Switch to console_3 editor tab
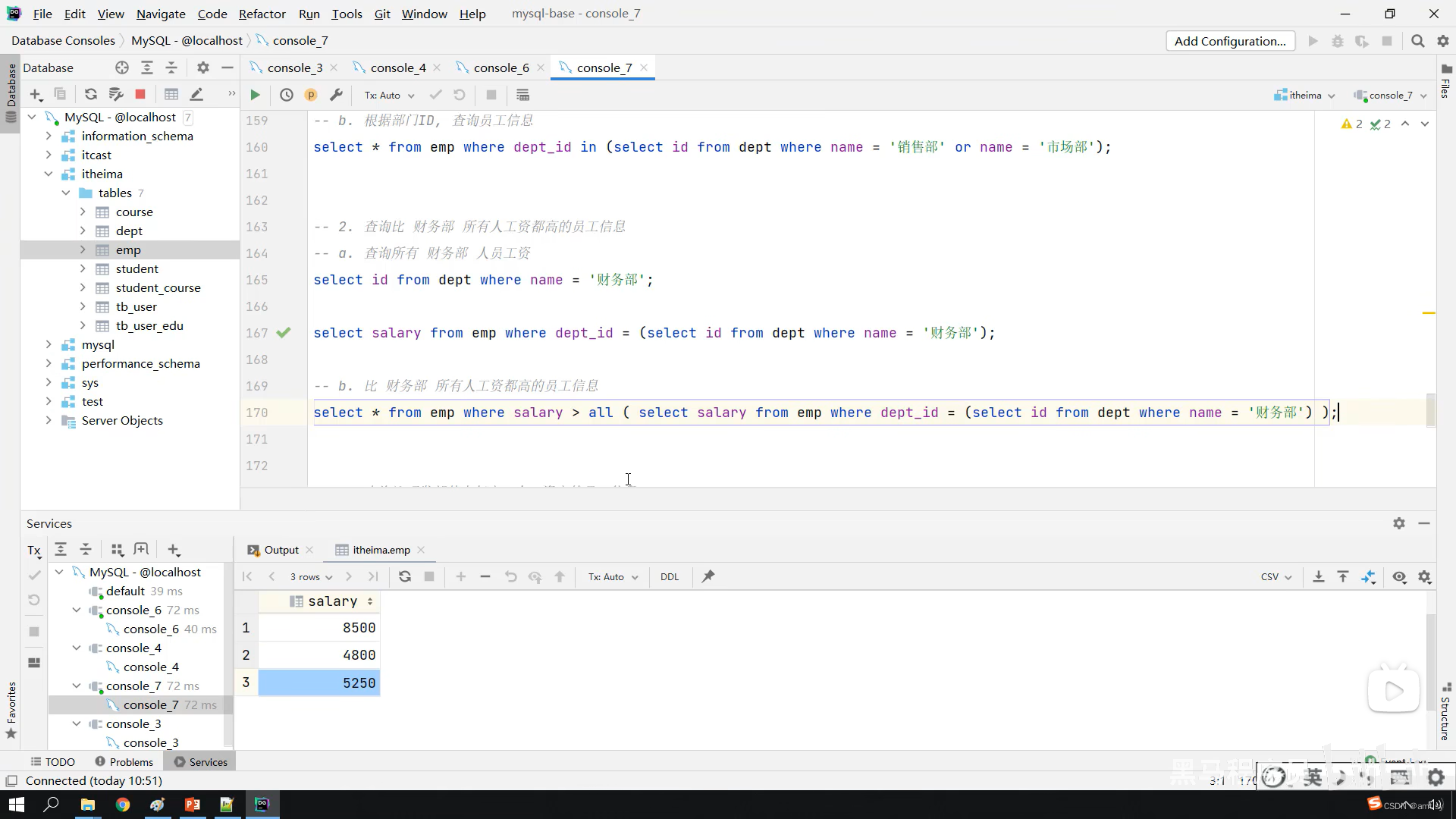 [294, 67]
